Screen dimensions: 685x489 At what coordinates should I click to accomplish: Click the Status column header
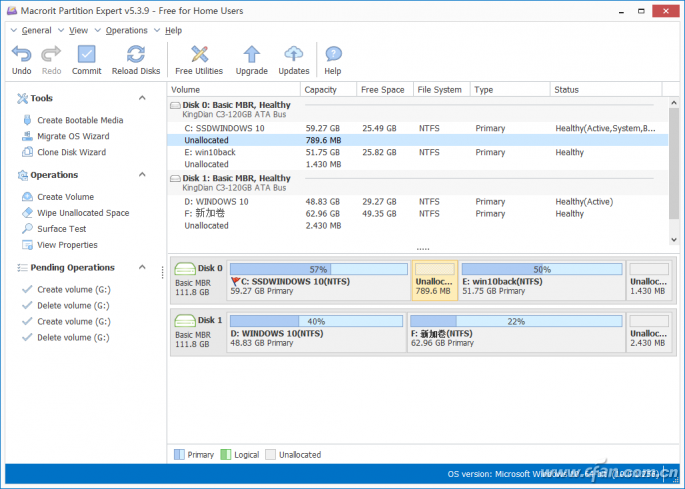[606, 90]
